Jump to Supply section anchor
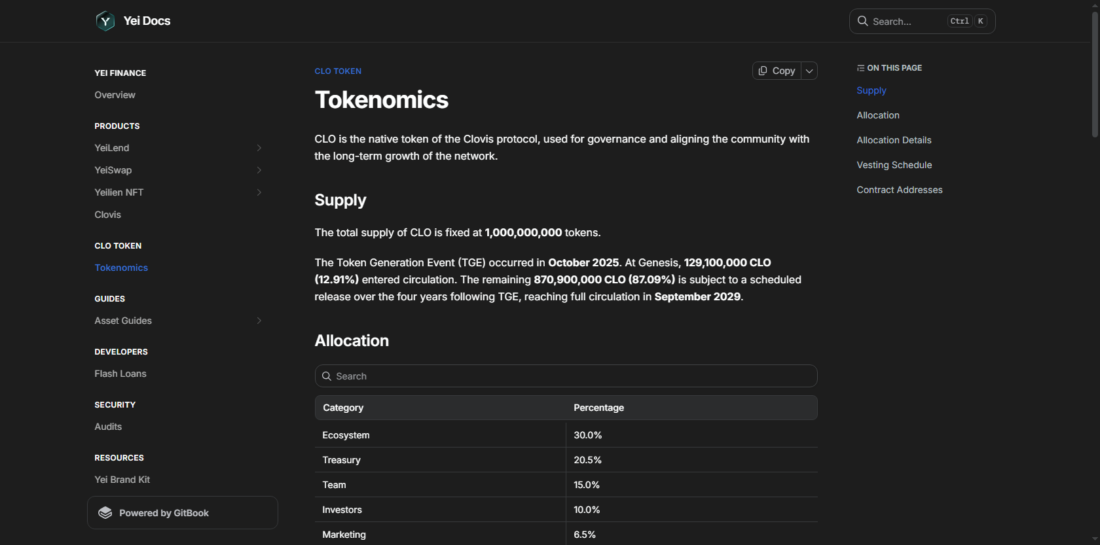This screenshot has height=545, width=1100. click(871, 90)
